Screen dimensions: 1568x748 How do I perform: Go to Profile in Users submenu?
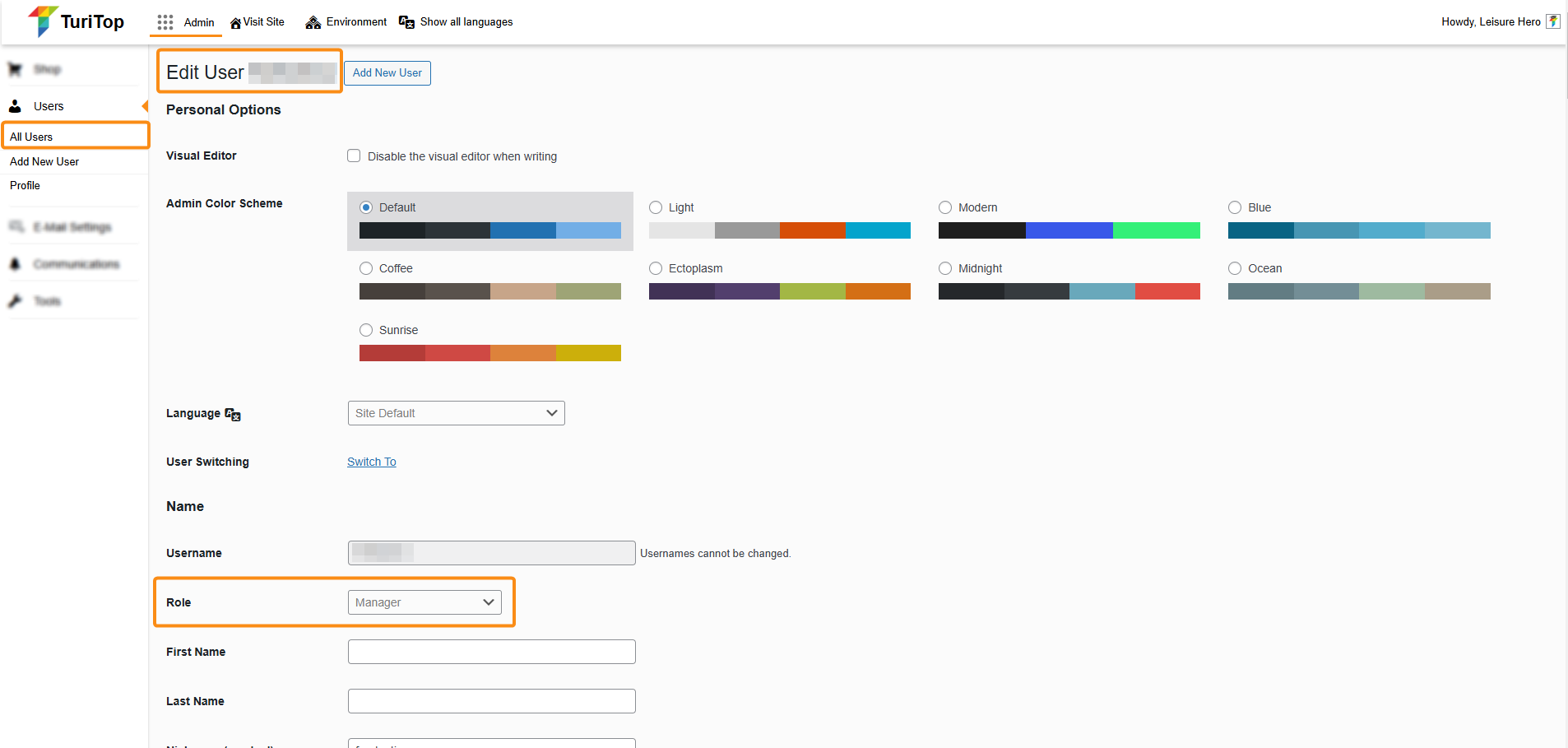(25, 185)
